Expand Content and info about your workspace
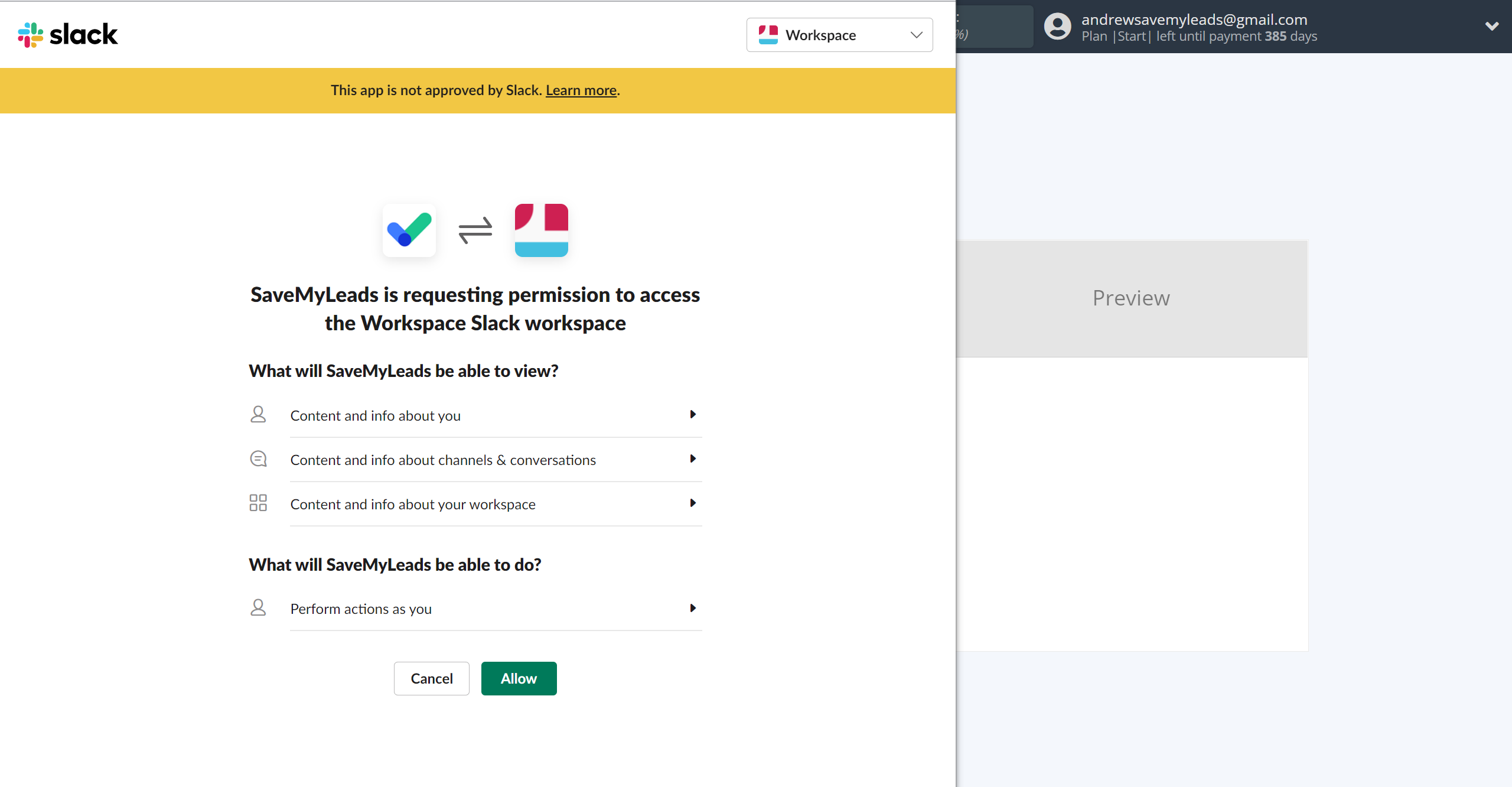The image size is (1512, 787). pyautogui.click(x=496, y=504)
